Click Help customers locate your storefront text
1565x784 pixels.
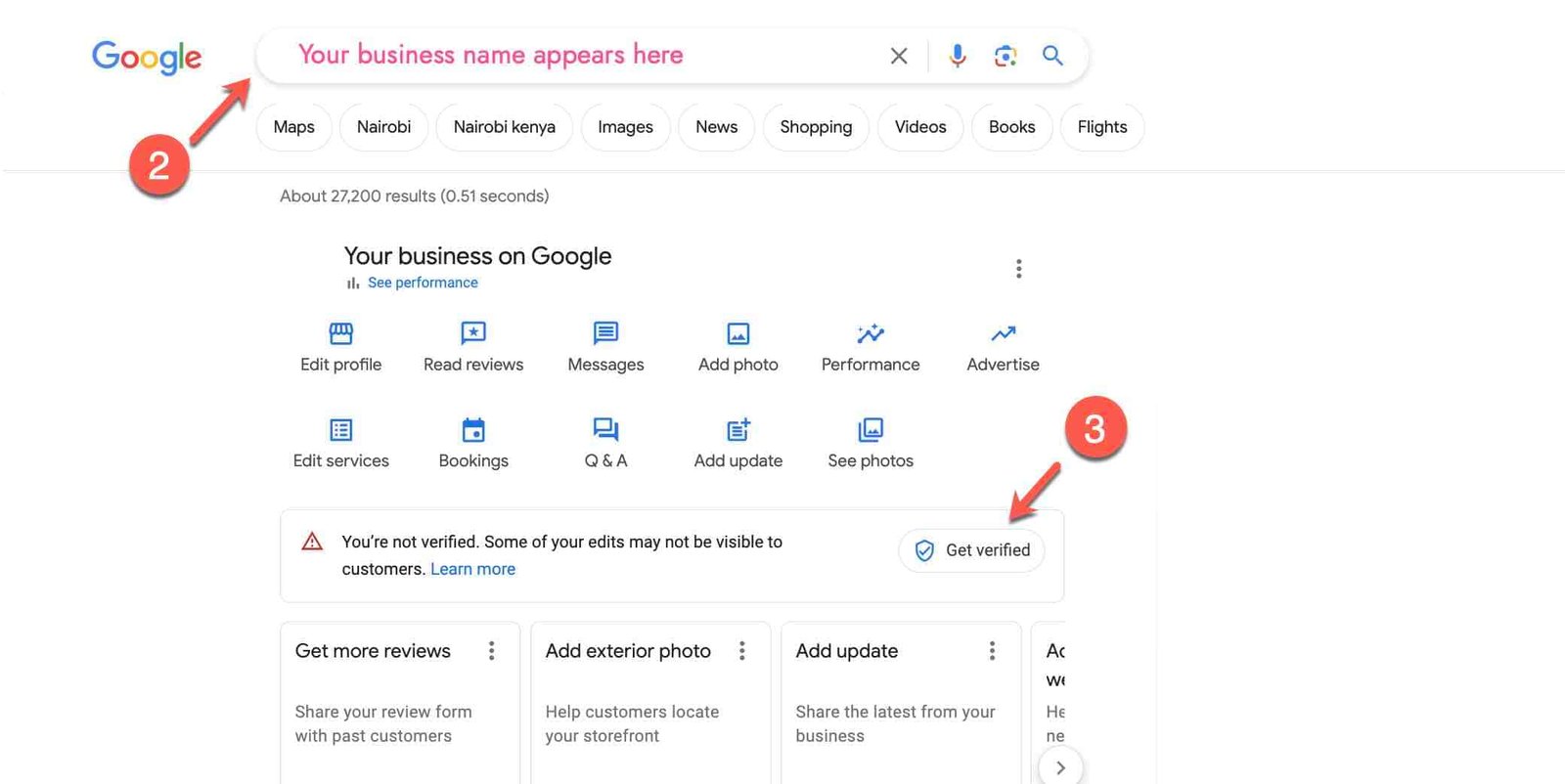click(x=632, y=723)
